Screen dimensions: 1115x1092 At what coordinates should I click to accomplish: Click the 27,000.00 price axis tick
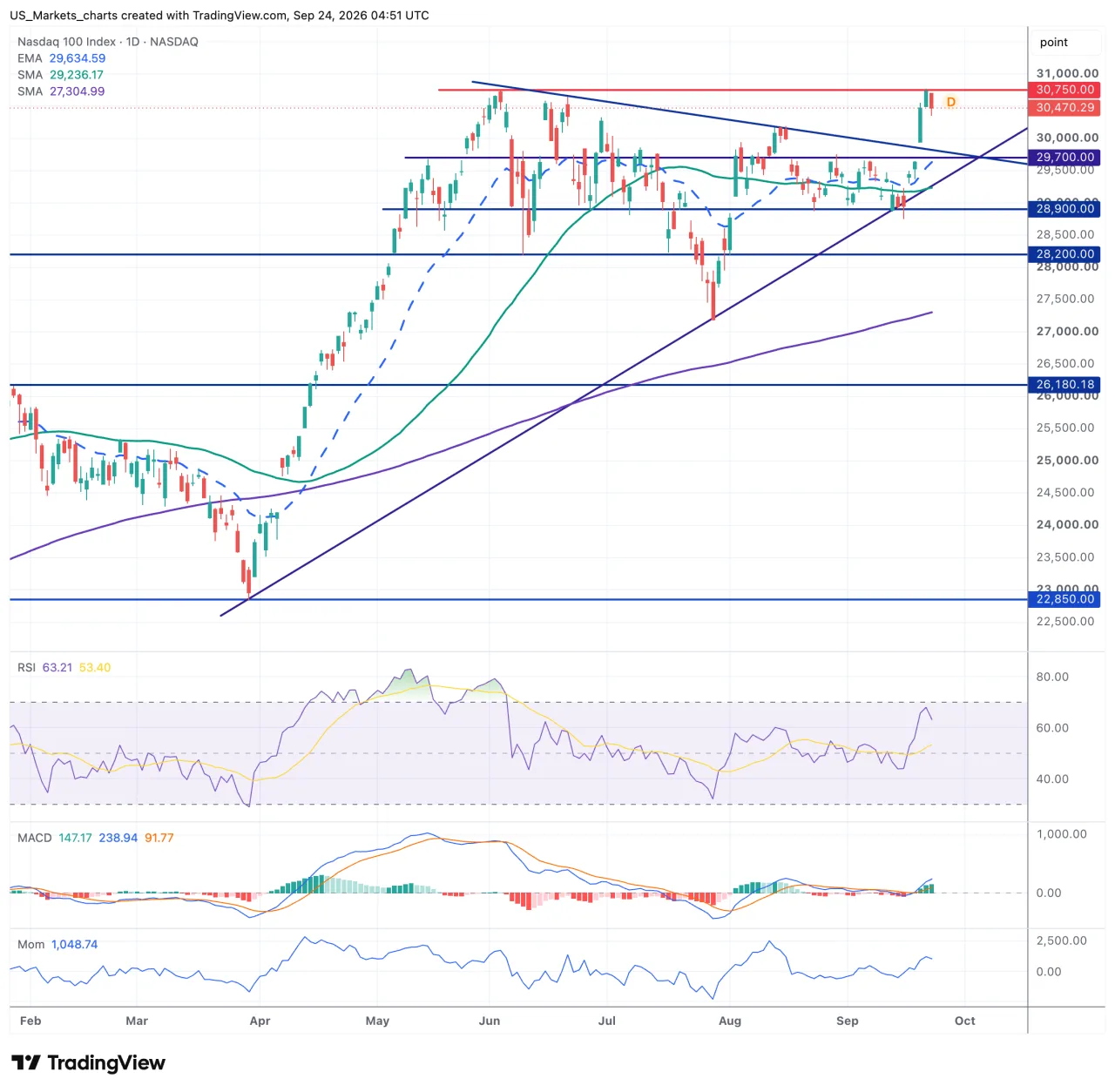click(1067, 332)
